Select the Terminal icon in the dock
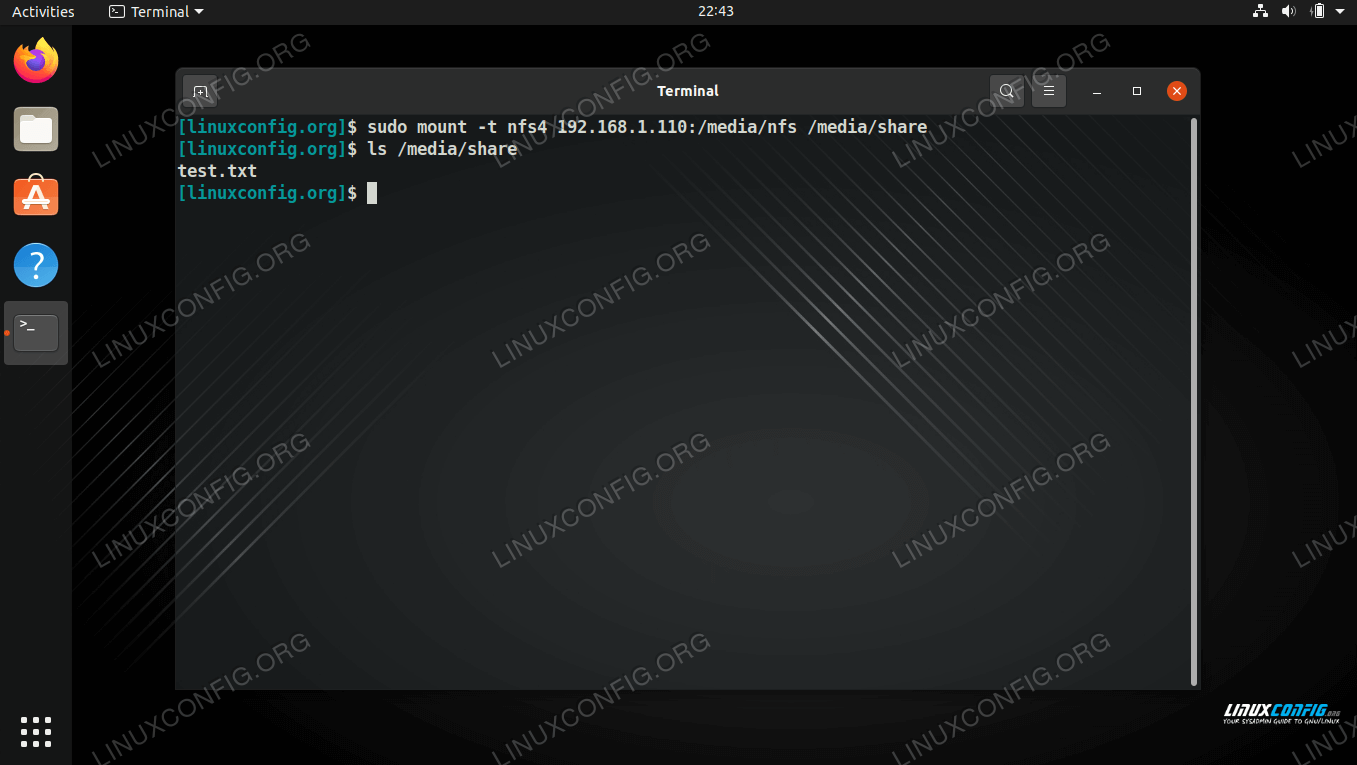The width and height of the screenshot is (1357, 765). 36,333
